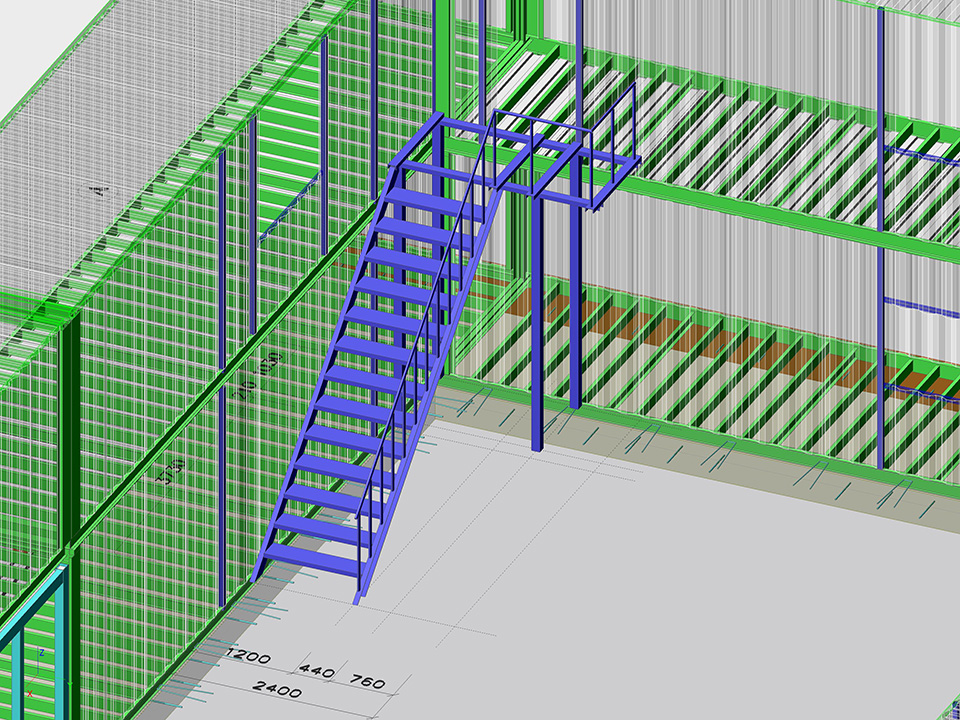Click the red X axis label
Screen dimensions: 960x720
[30, 666]
